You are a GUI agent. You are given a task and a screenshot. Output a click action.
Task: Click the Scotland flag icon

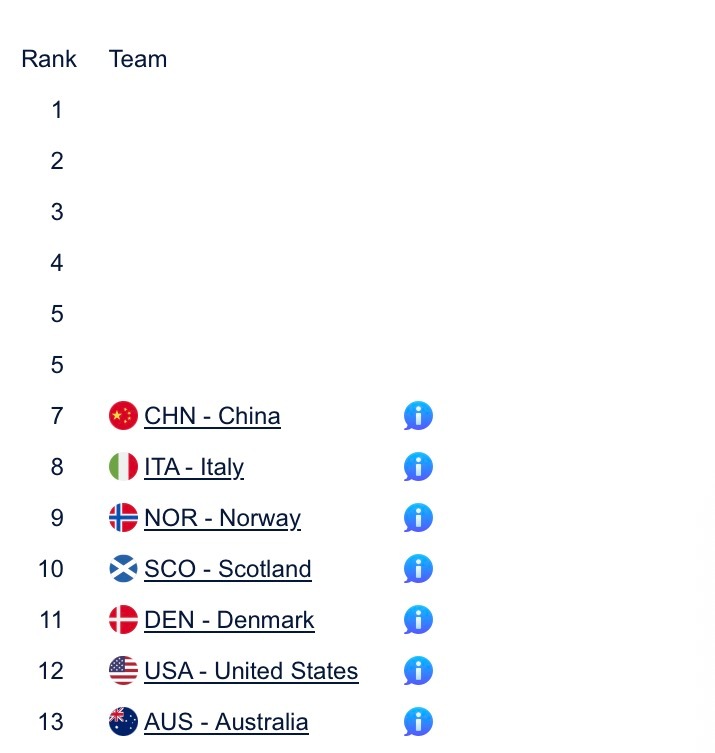tap(123, 569)
